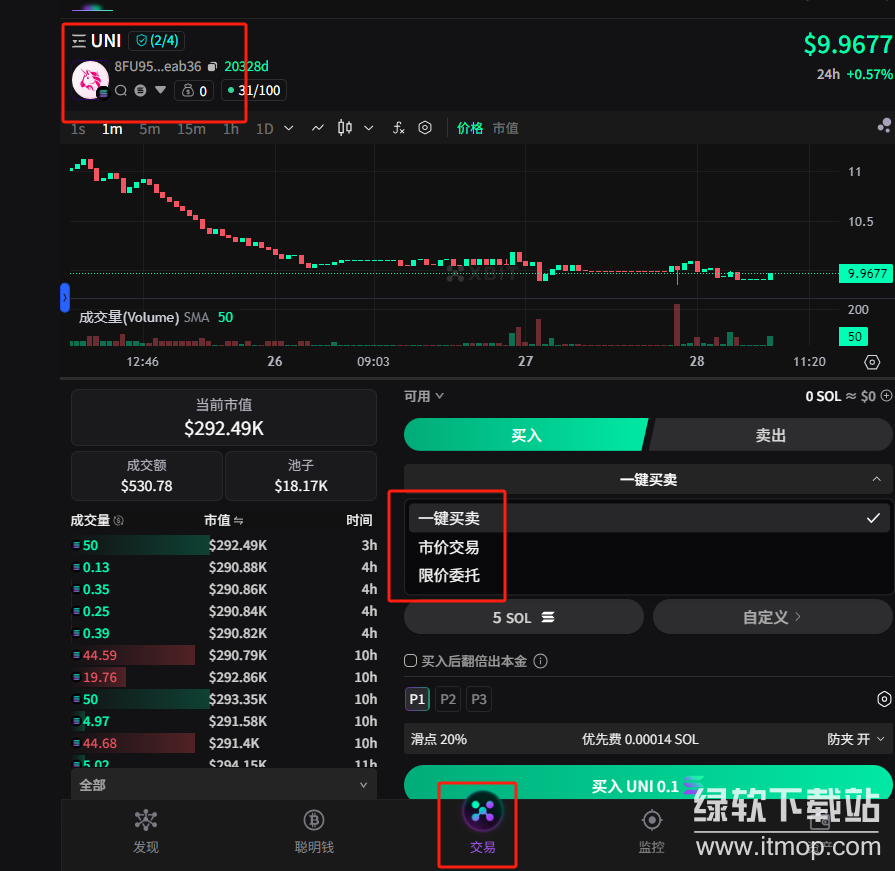Viewport: 895px width, 871px height.
Task: Click the 5 SOL amount button
Action: point(523,617)
